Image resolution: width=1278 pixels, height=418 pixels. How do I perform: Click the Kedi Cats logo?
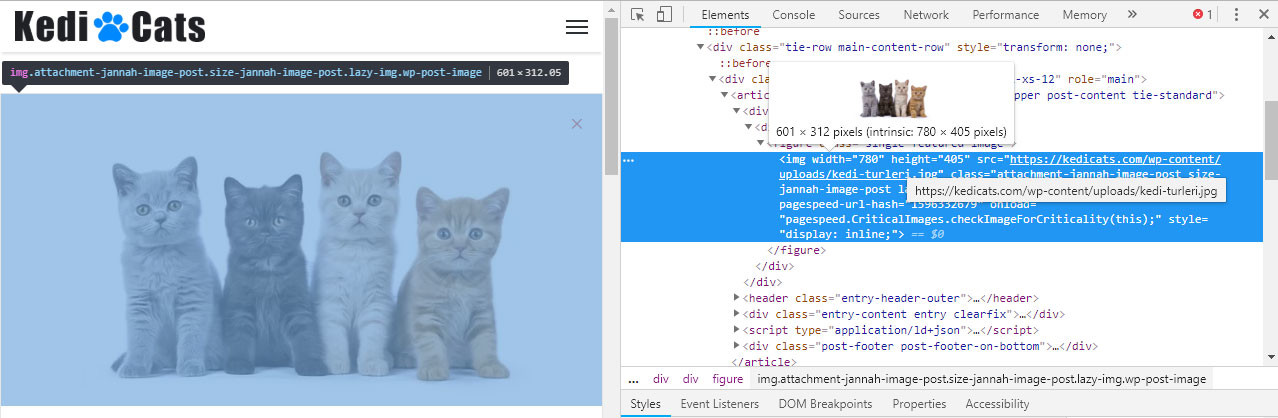110,27
